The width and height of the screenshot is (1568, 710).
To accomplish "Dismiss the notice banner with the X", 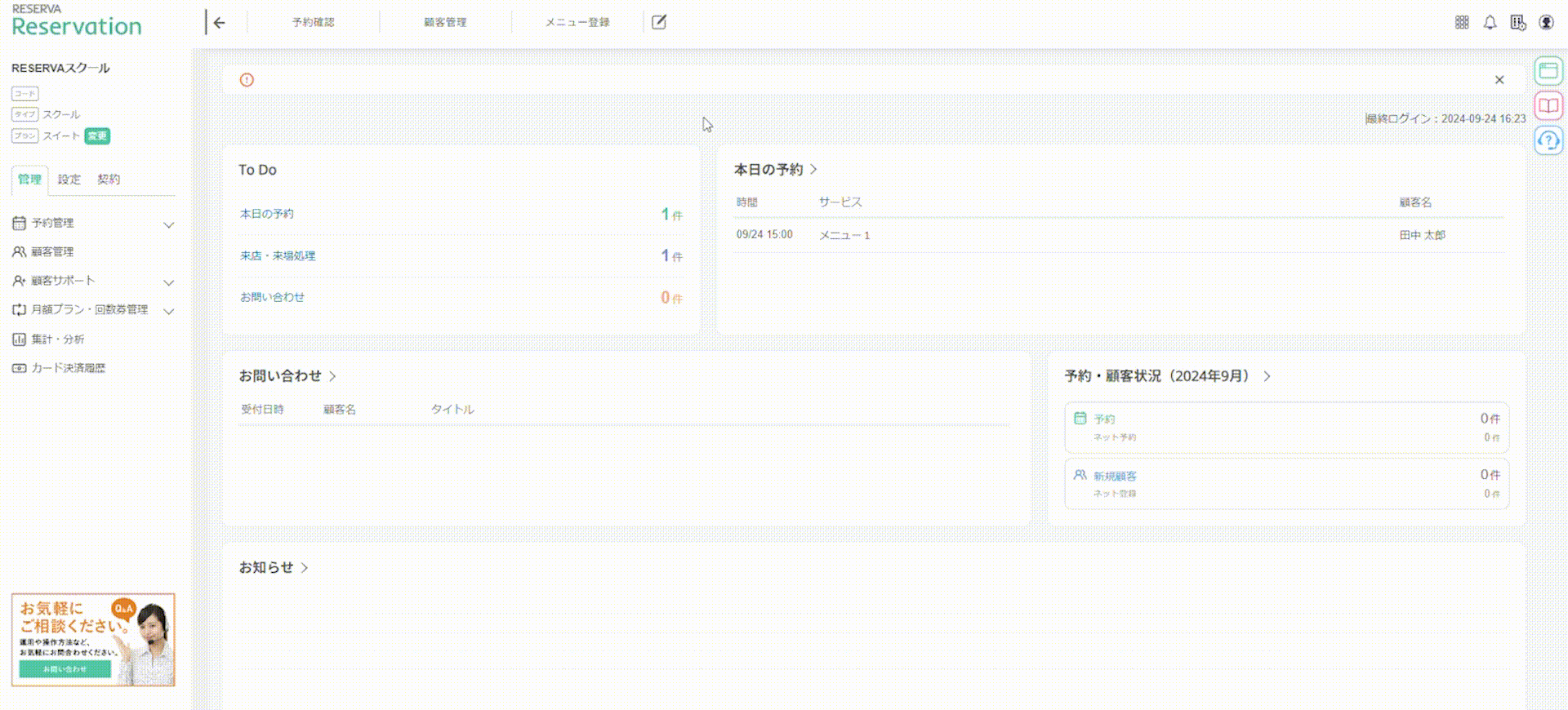I will pyautogui.click(x=1499, y=80).
